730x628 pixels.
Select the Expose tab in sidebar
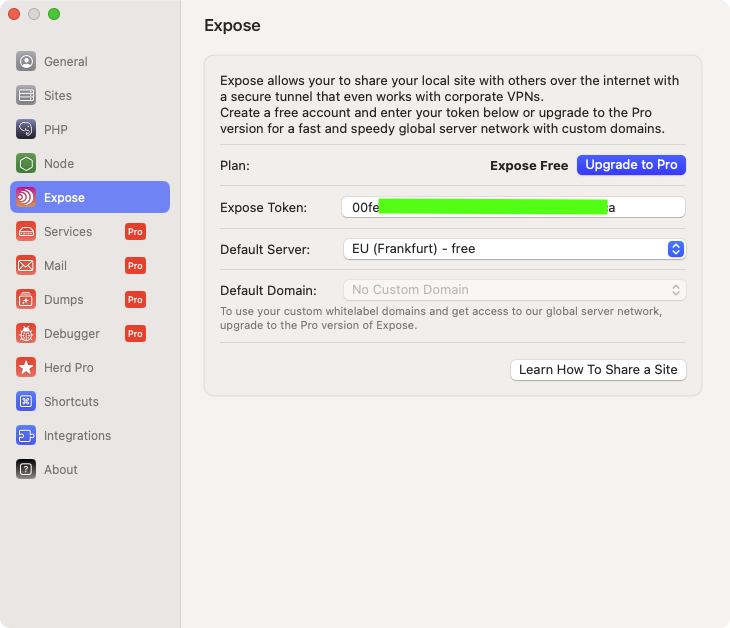pyautogui.click(x=90, y=197)
